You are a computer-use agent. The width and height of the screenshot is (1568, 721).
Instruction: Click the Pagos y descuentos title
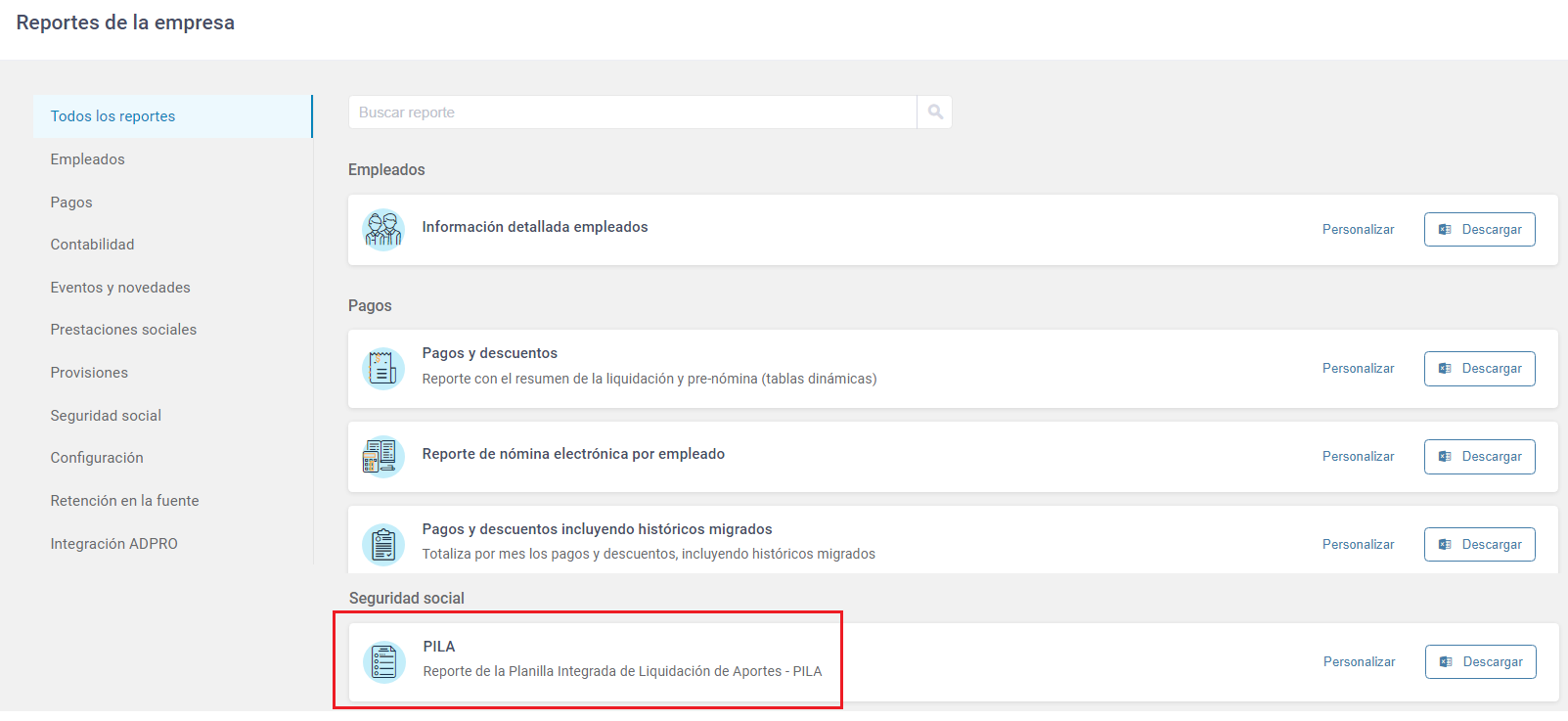pyautogui.click(x=490, y=353)
